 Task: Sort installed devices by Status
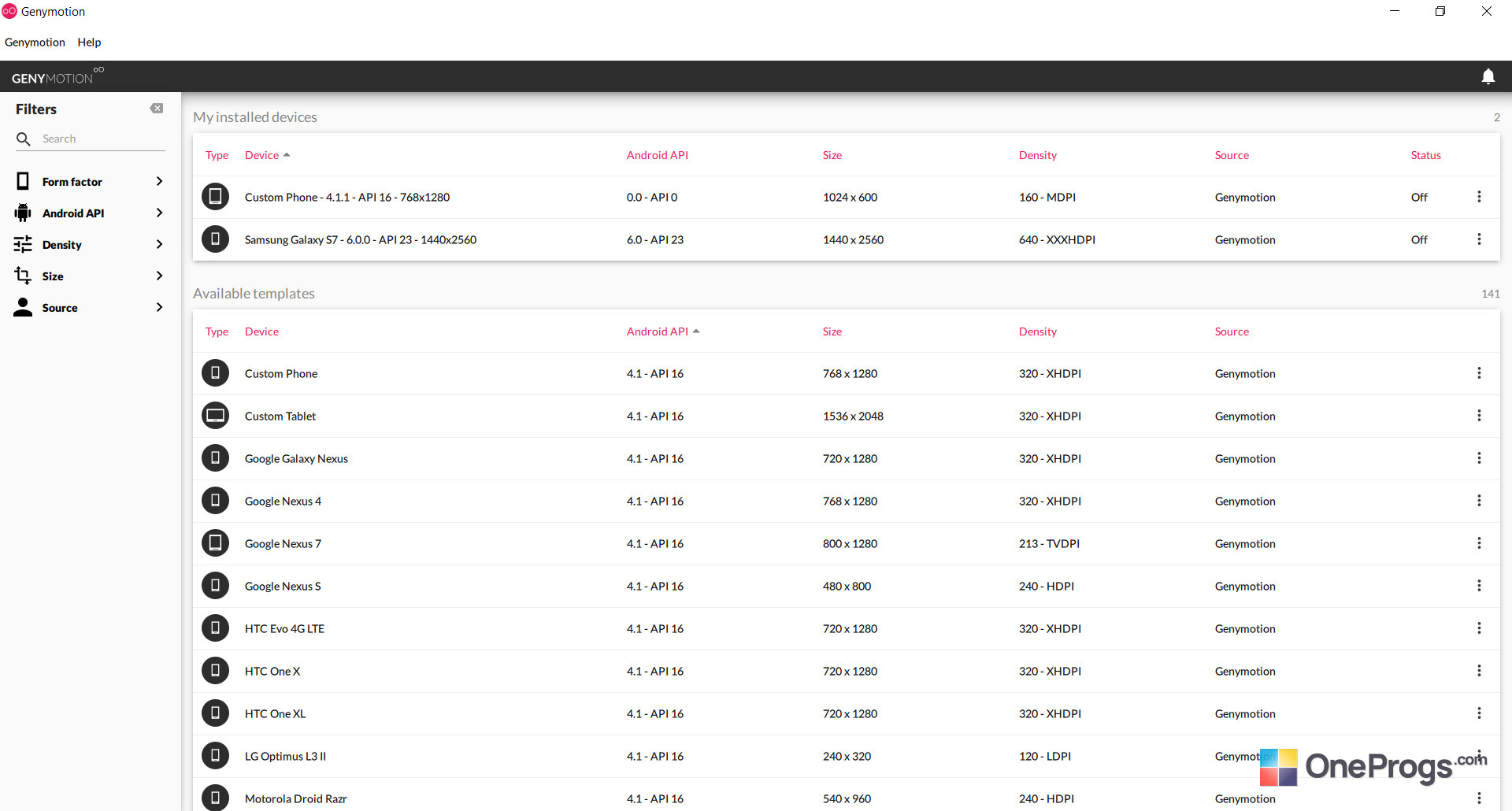pos(1425,155)
